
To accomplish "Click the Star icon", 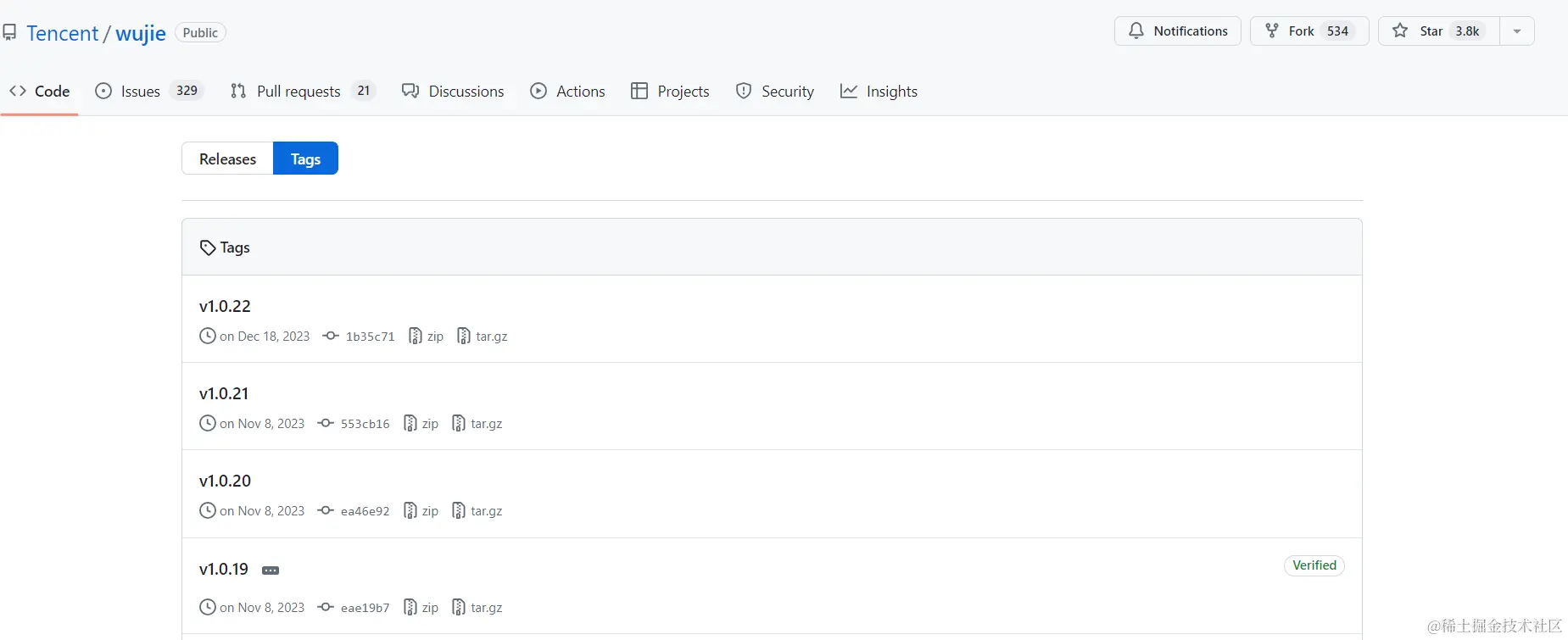I will click(1400, 31).
